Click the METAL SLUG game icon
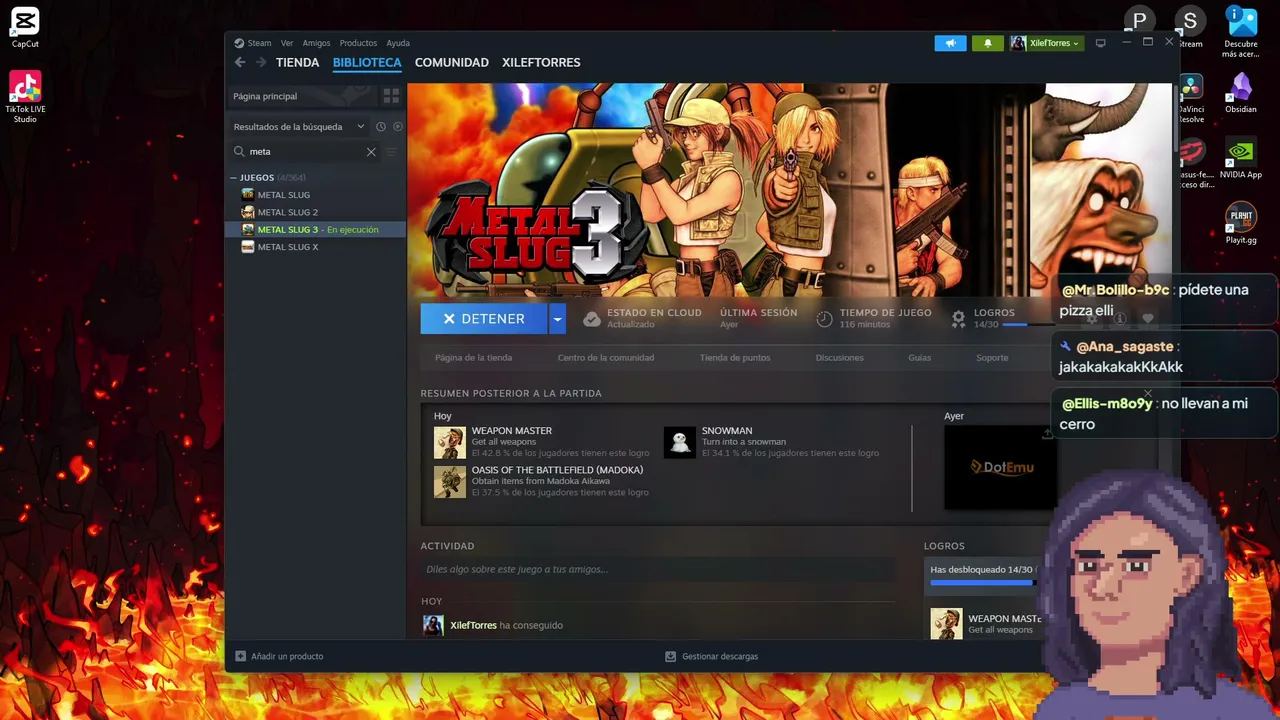 (x=248, y=195)
